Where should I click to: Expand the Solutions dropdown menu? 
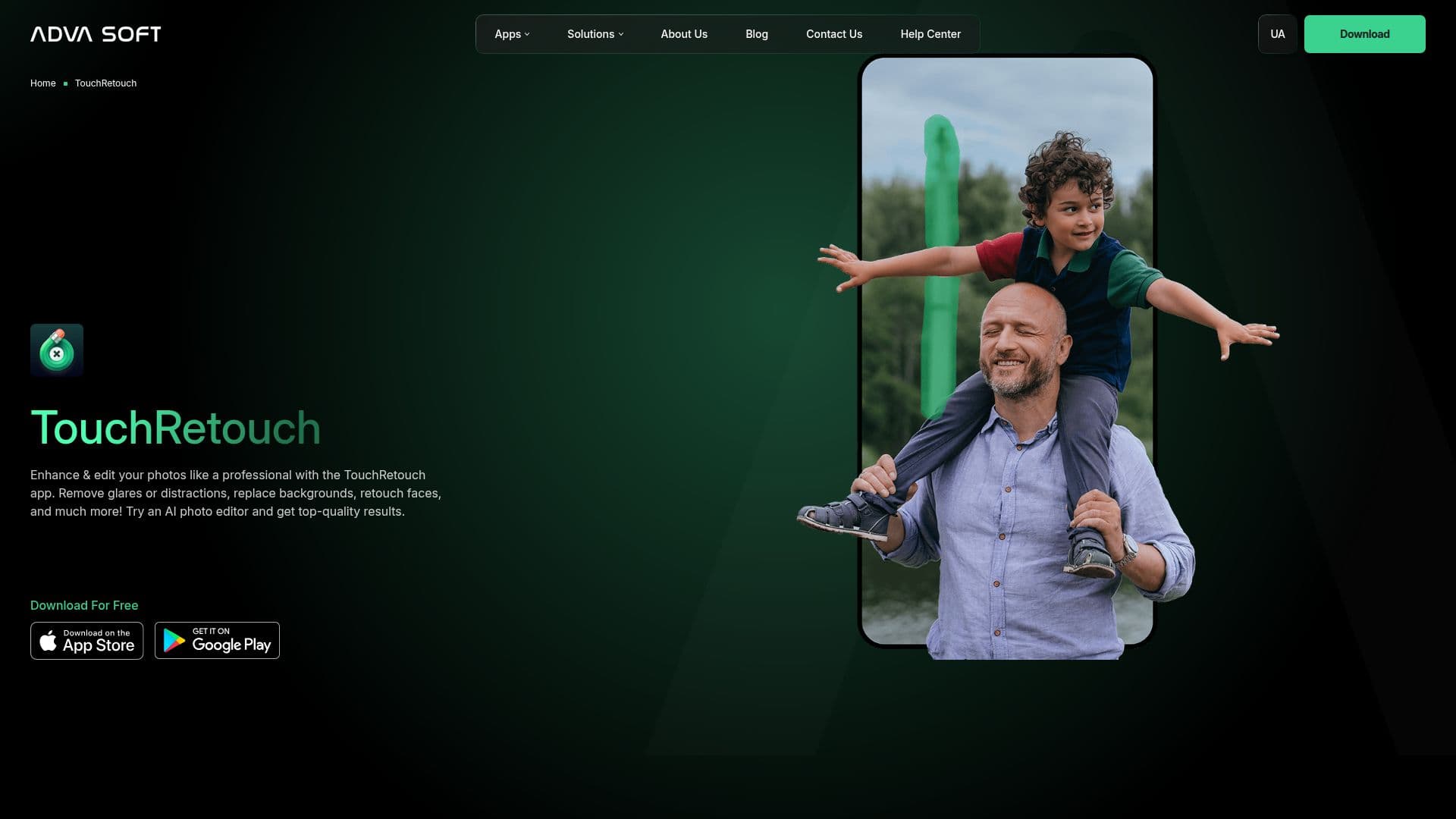595,34
